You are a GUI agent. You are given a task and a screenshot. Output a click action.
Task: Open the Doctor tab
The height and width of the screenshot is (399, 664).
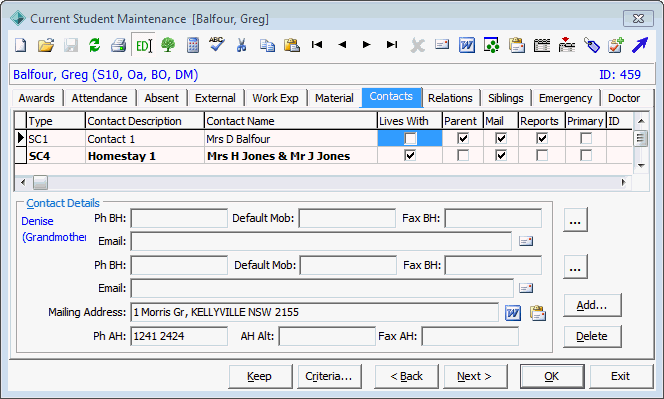pos(624,98)
